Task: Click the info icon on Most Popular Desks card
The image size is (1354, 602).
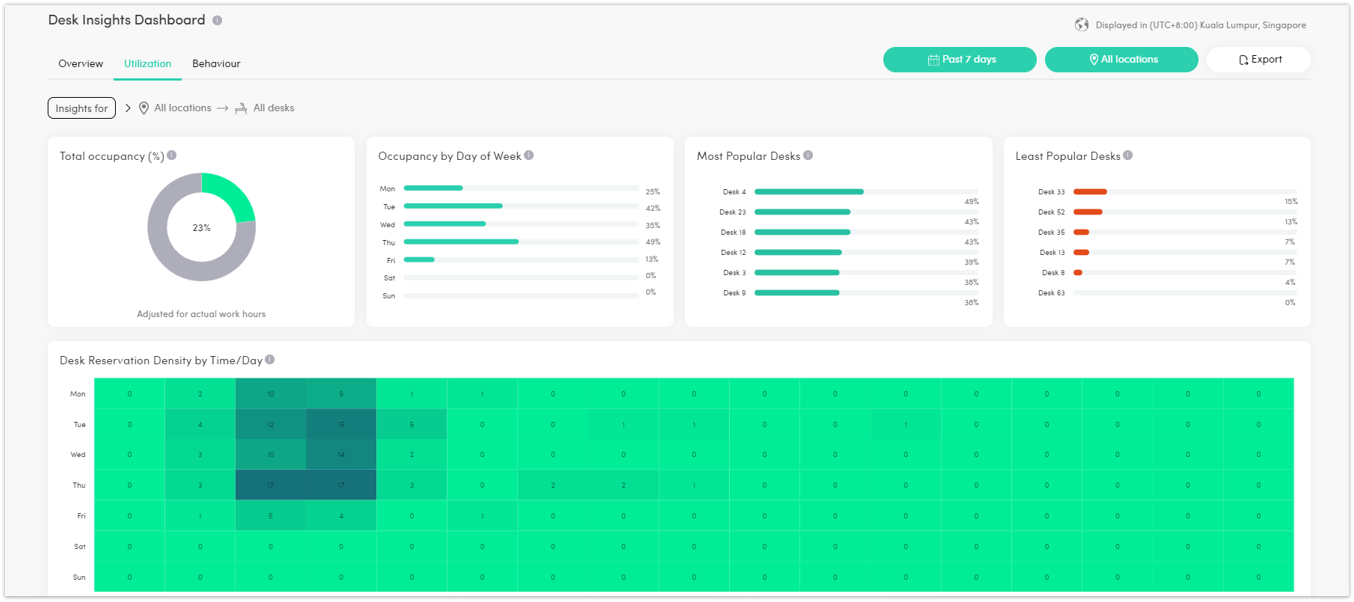Action: [810, 155]
